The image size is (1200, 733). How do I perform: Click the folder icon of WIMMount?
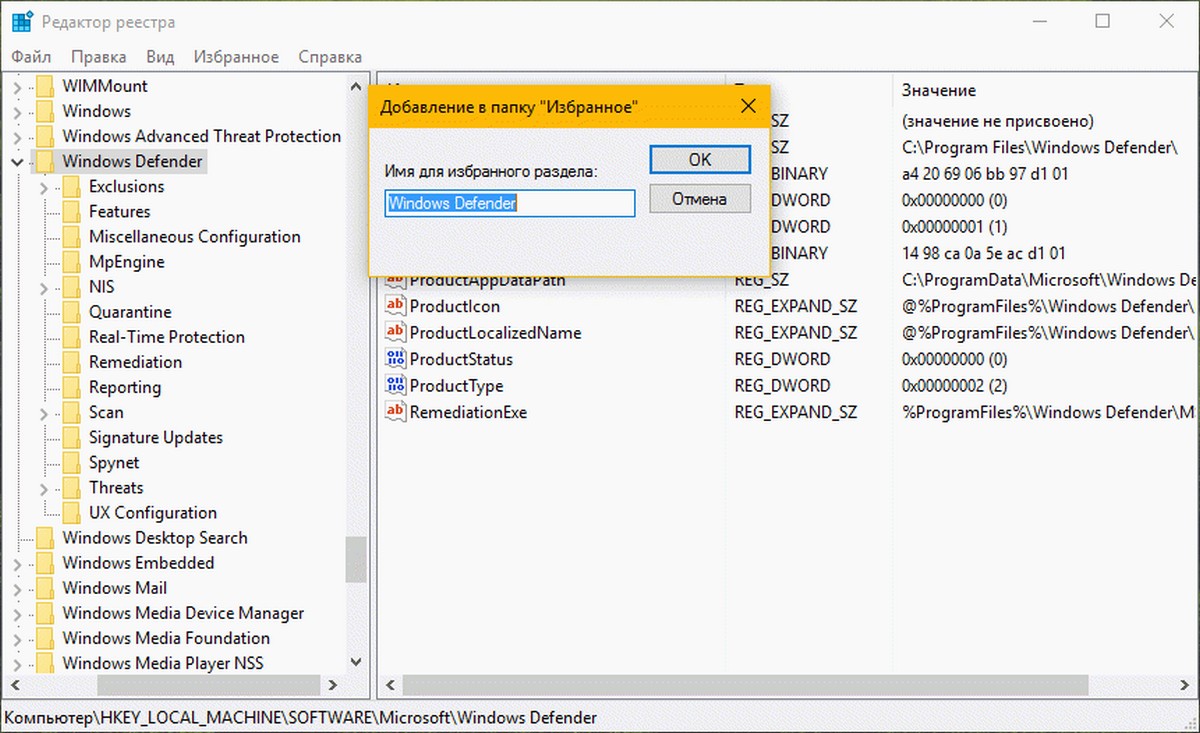pyautogui.click(x=43, y=86)
